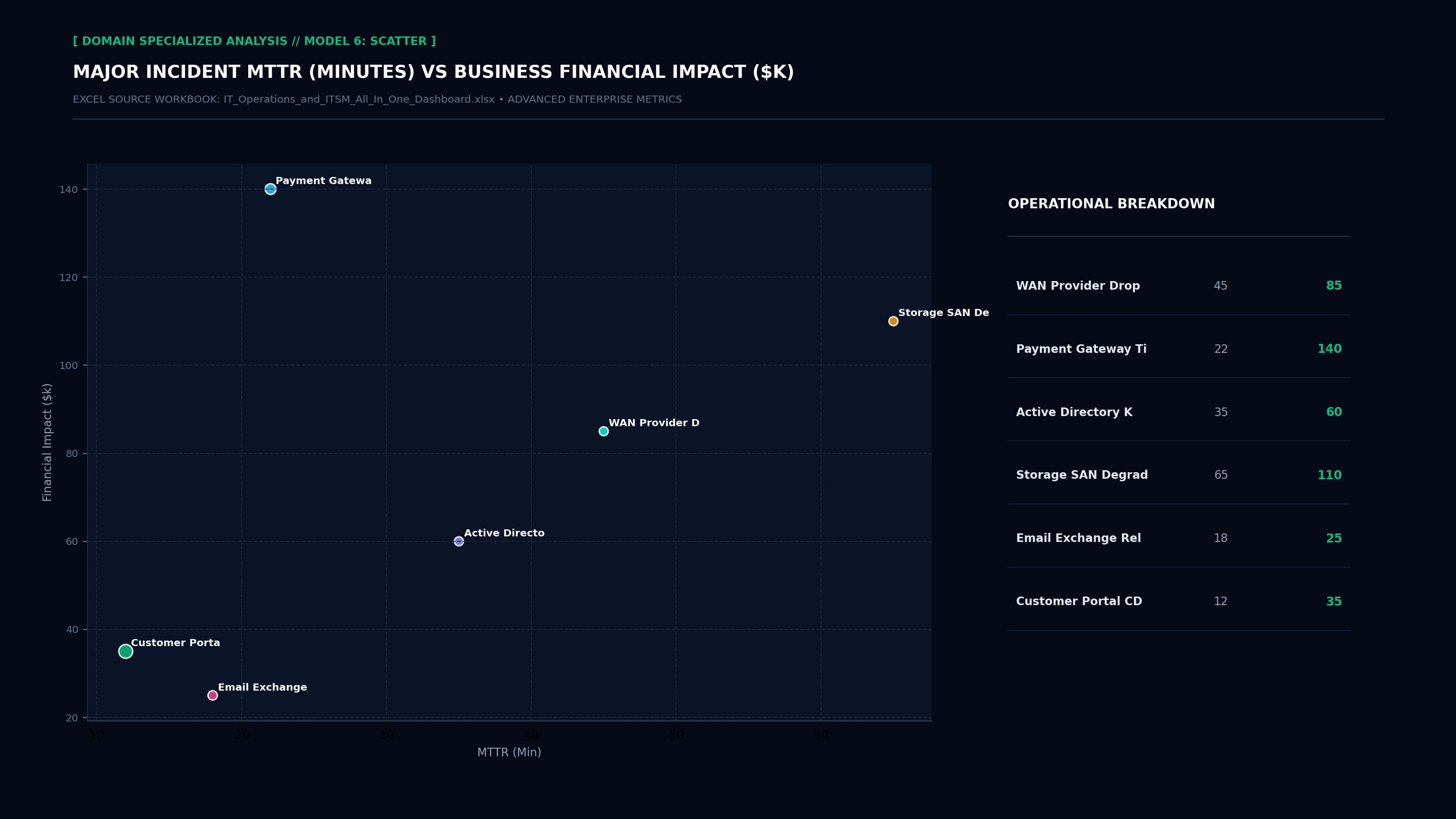Click the WAN Provider scatter marker
The image size is (1456, 819).
tap(604, 431)
